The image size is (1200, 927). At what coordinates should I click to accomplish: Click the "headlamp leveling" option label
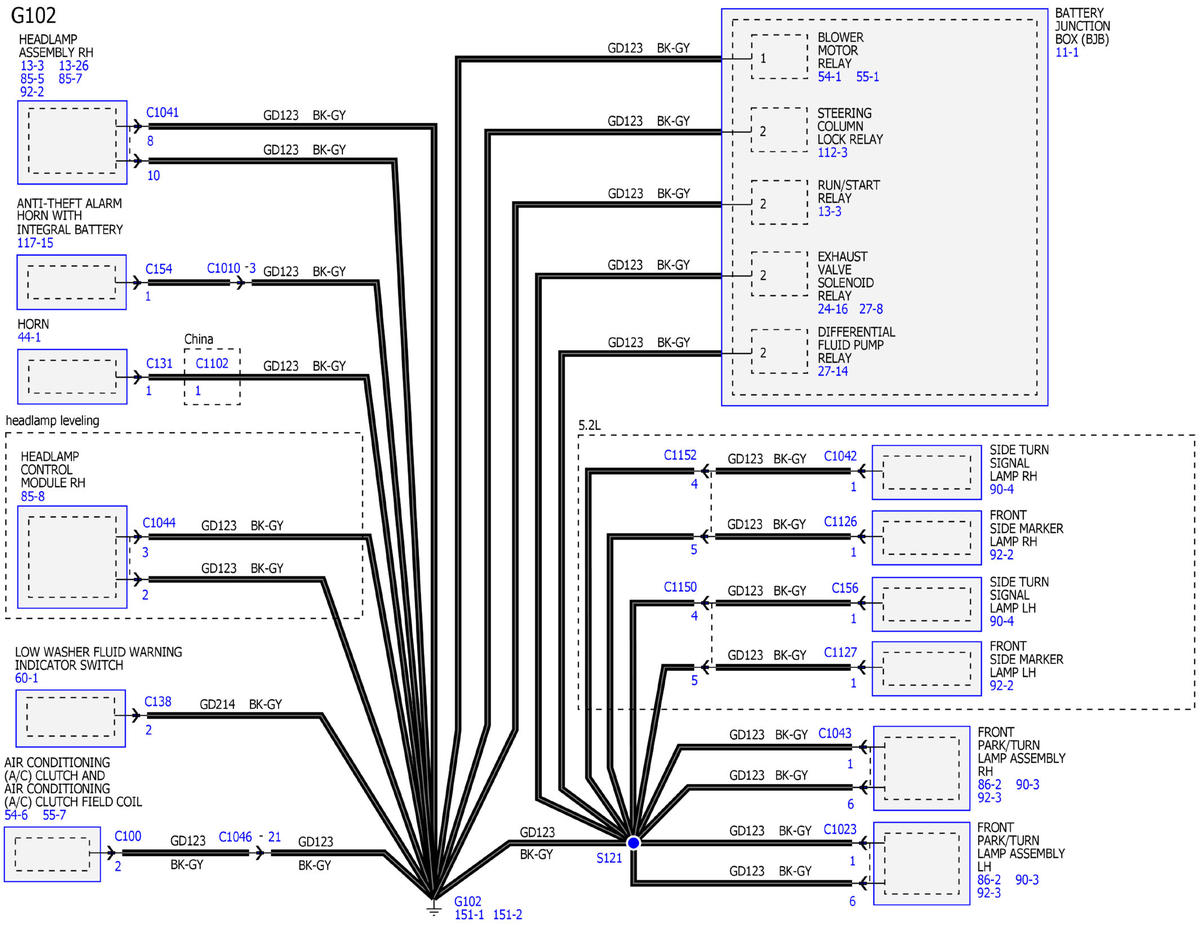click(53, 421)
